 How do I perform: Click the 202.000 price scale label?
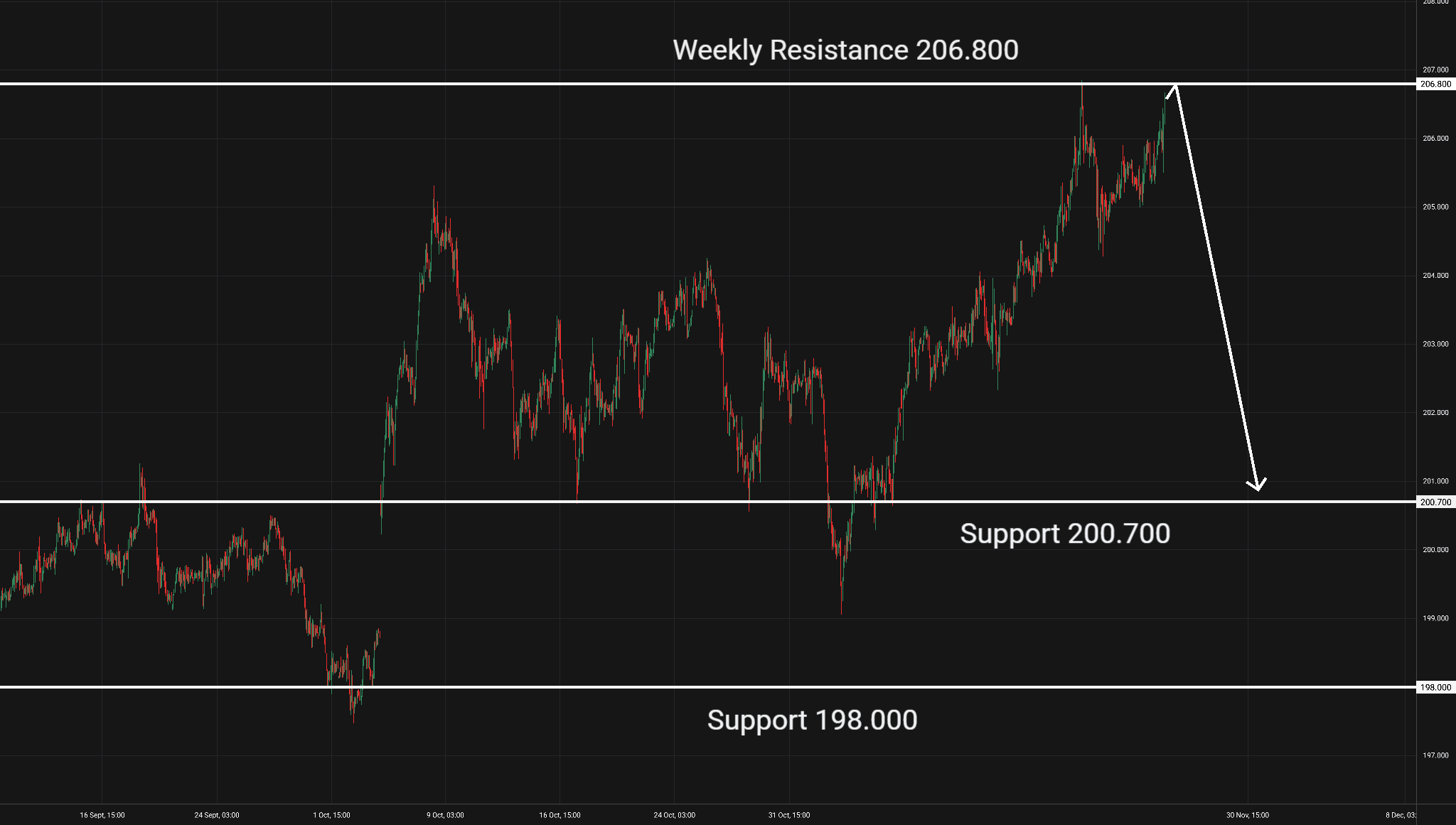point(1435,413)
